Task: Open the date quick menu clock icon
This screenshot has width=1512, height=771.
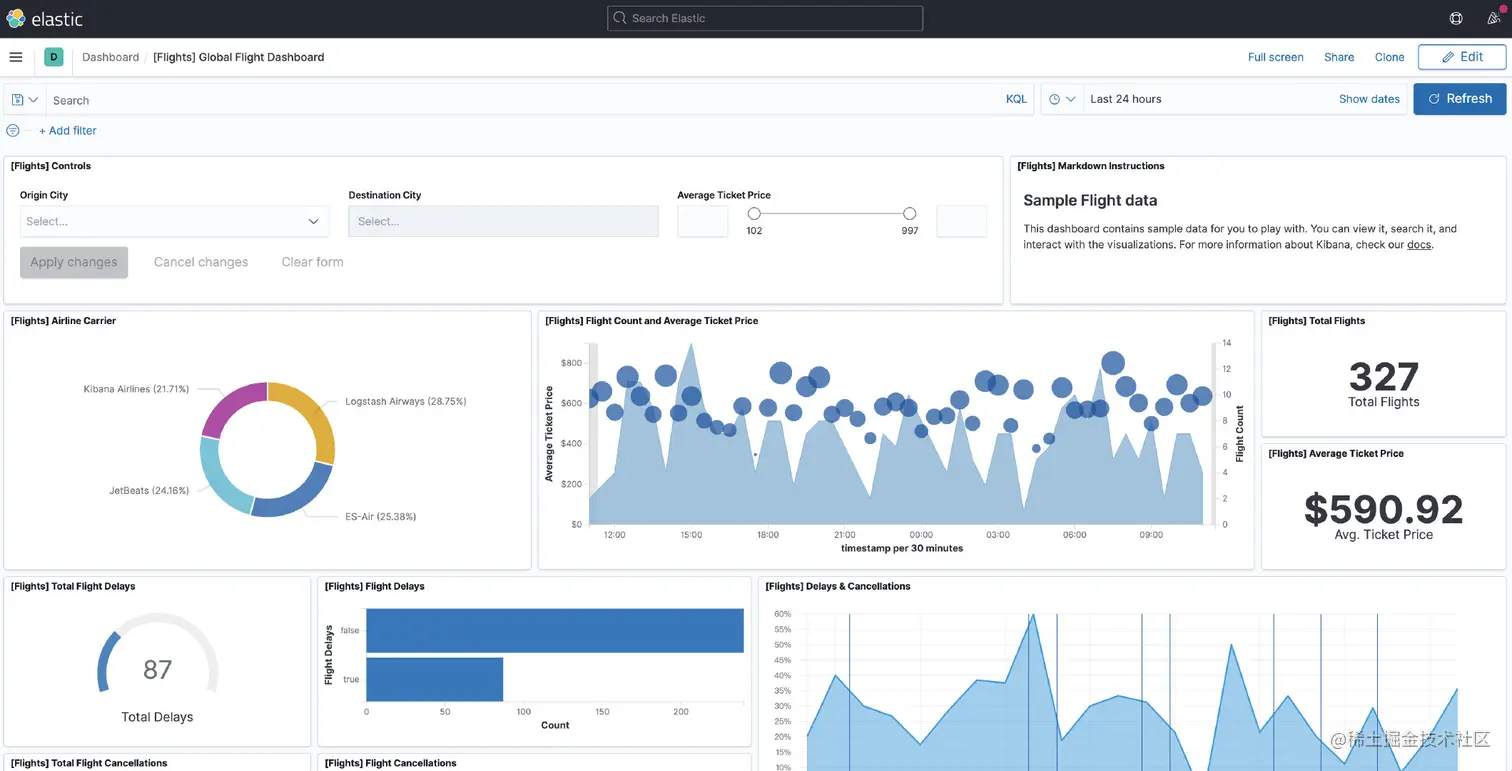Action: click(1062, 99)
